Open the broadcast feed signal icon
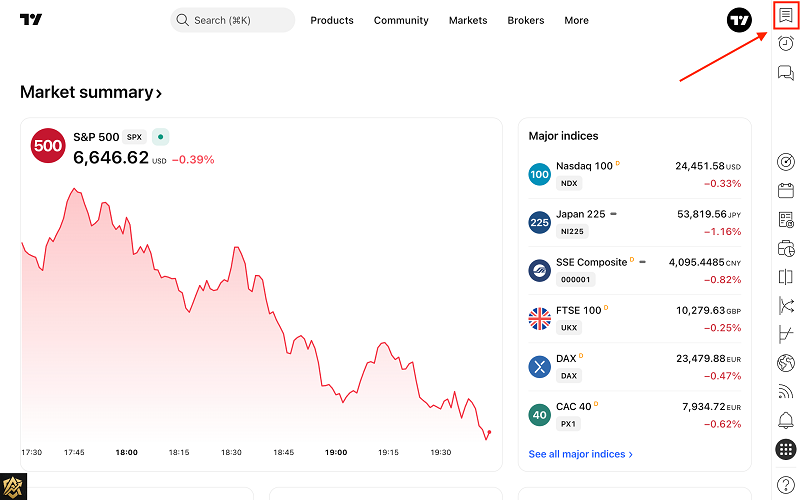800x500 pixels. (x=786, y=392)
